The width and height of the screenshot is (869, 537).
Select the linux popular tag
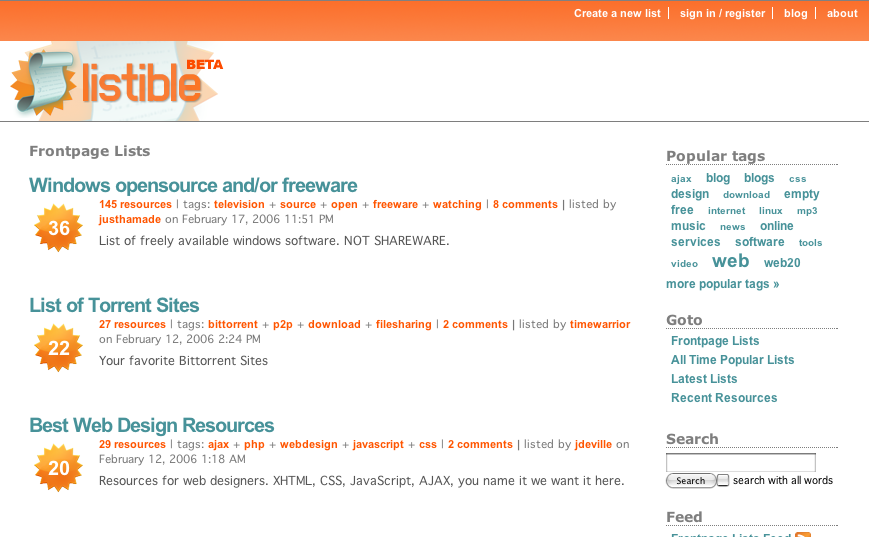(x=770, y=211)
